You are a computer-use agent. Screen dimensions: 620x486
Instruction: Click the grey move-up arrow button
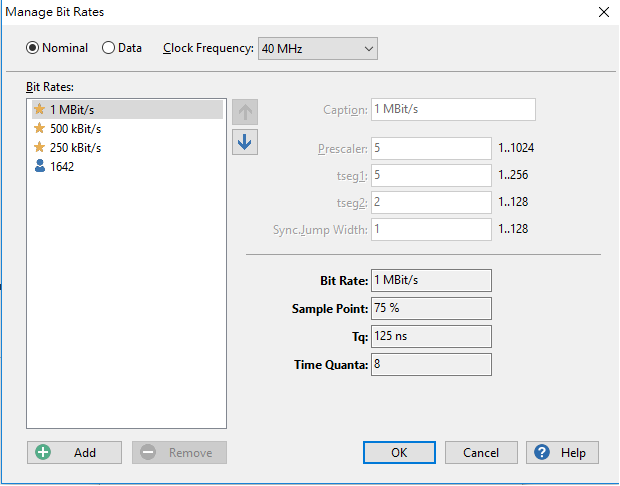[245, 112]
